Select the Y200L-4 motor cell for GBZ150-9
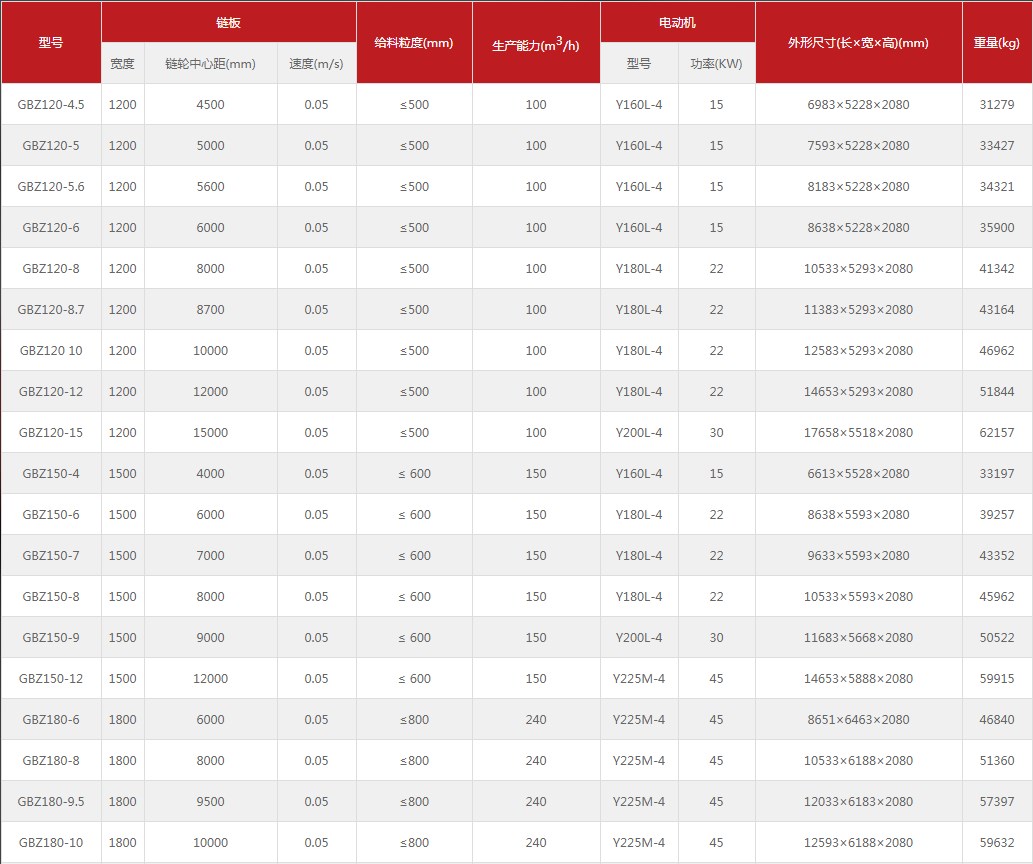Image resolution: width=1033 pixels, height=864 pixels. point(638,638)
